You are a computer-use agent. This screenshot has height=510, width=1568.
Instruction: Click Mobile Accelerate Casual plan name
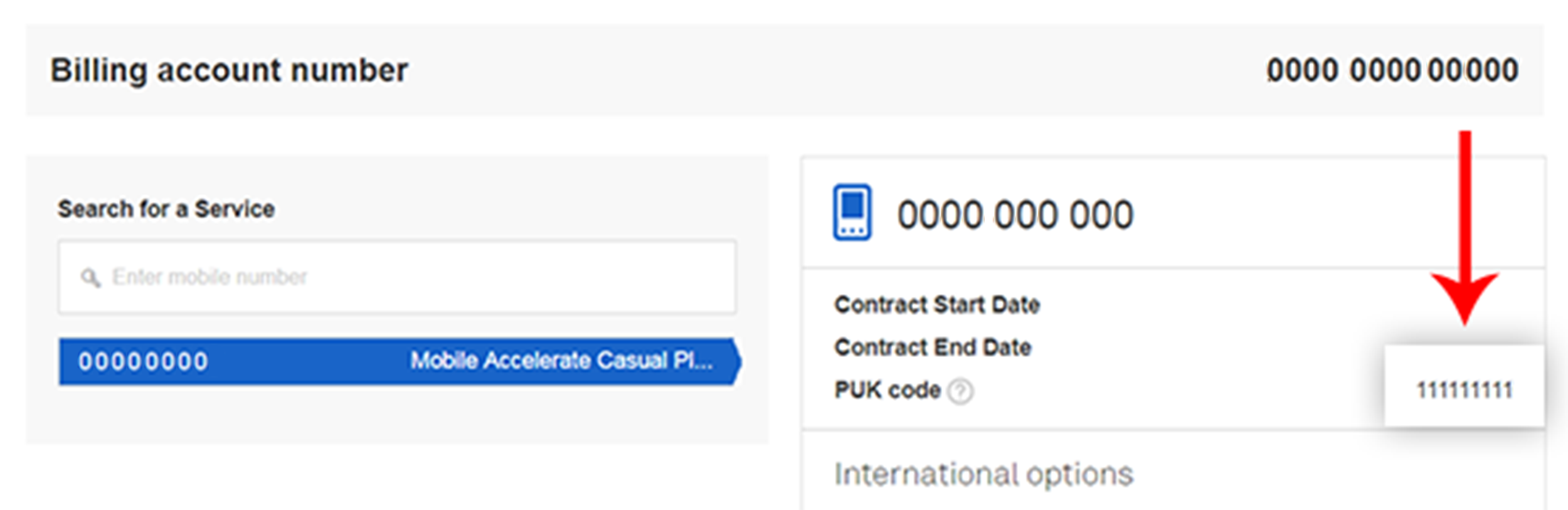click(x=561, y=361)
